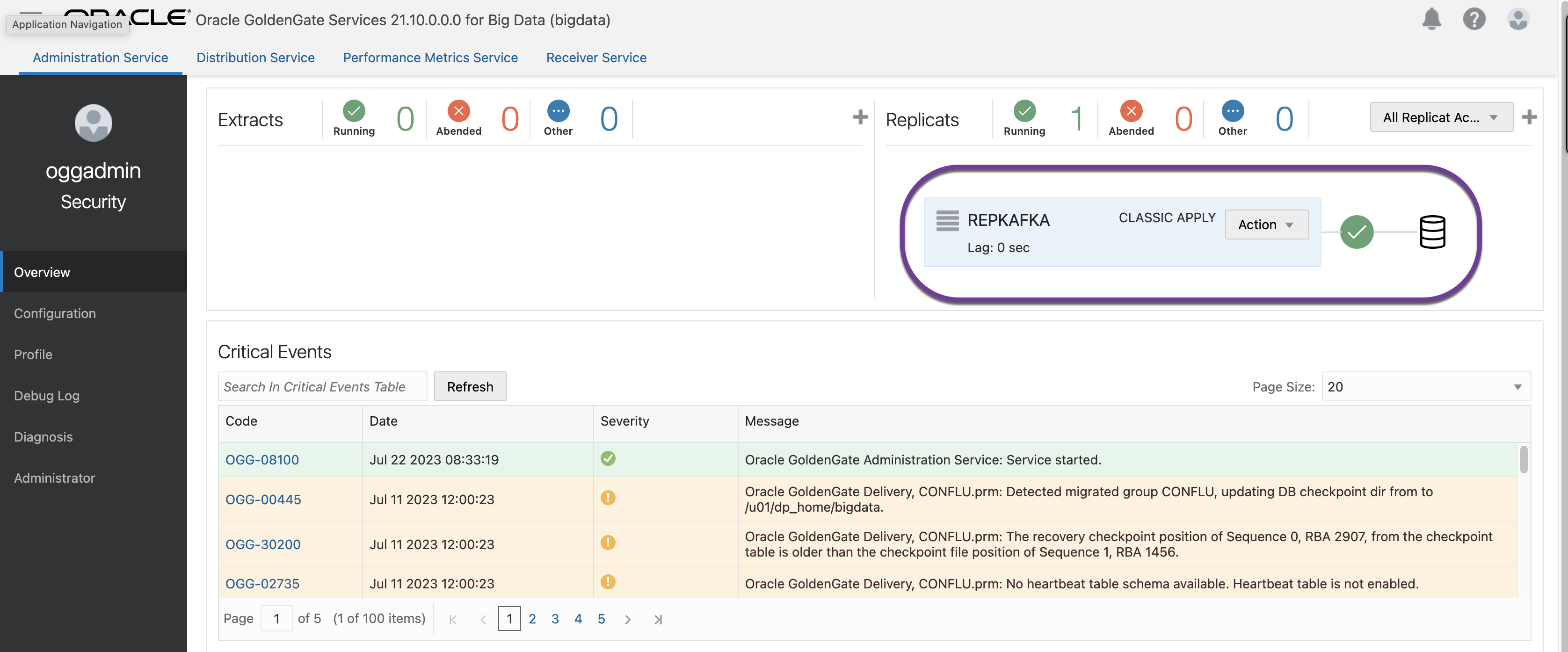Go to the next events page arrow
This screenshot has width=1568, height=652.
click(x=627, y=619)
